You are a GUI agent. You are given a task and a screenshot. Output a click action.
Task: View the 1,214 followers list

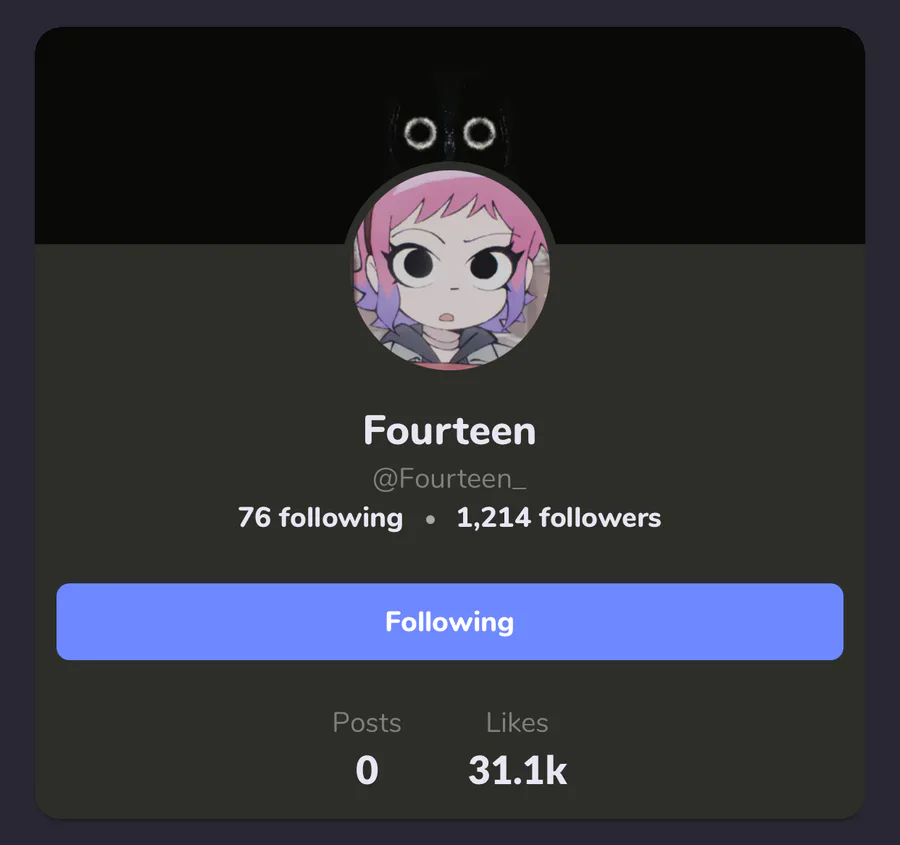pos(558,518)
